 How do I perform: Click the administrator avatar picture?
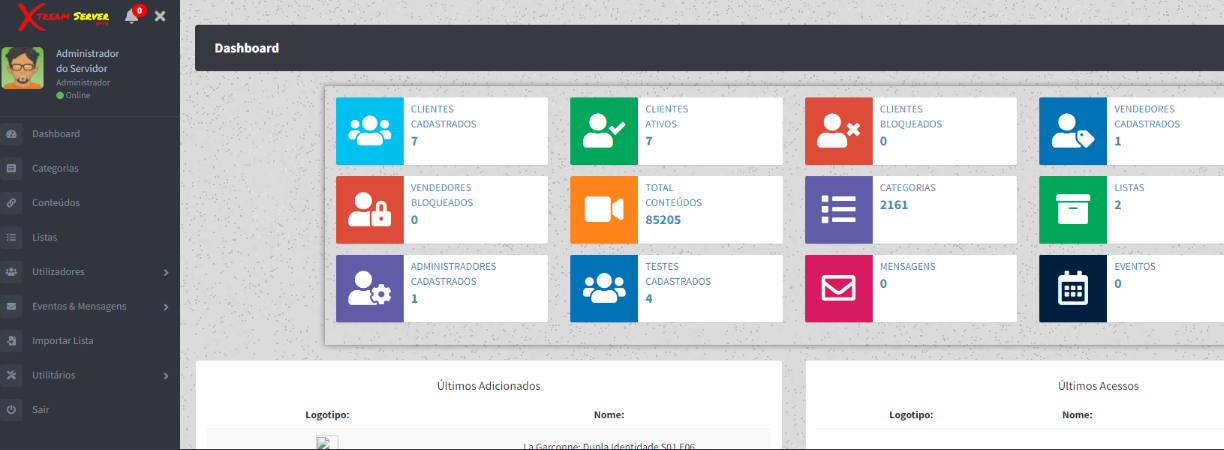click(22, 68)
